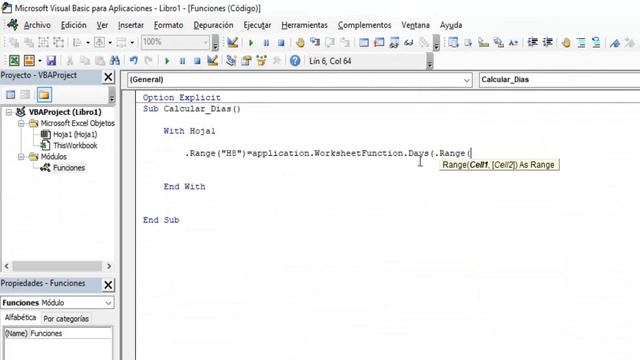The height and width of the screenshot is (360, 640).
Task: Click the Project panel horizontal scrollbar thumb
Action: (57, 266)
